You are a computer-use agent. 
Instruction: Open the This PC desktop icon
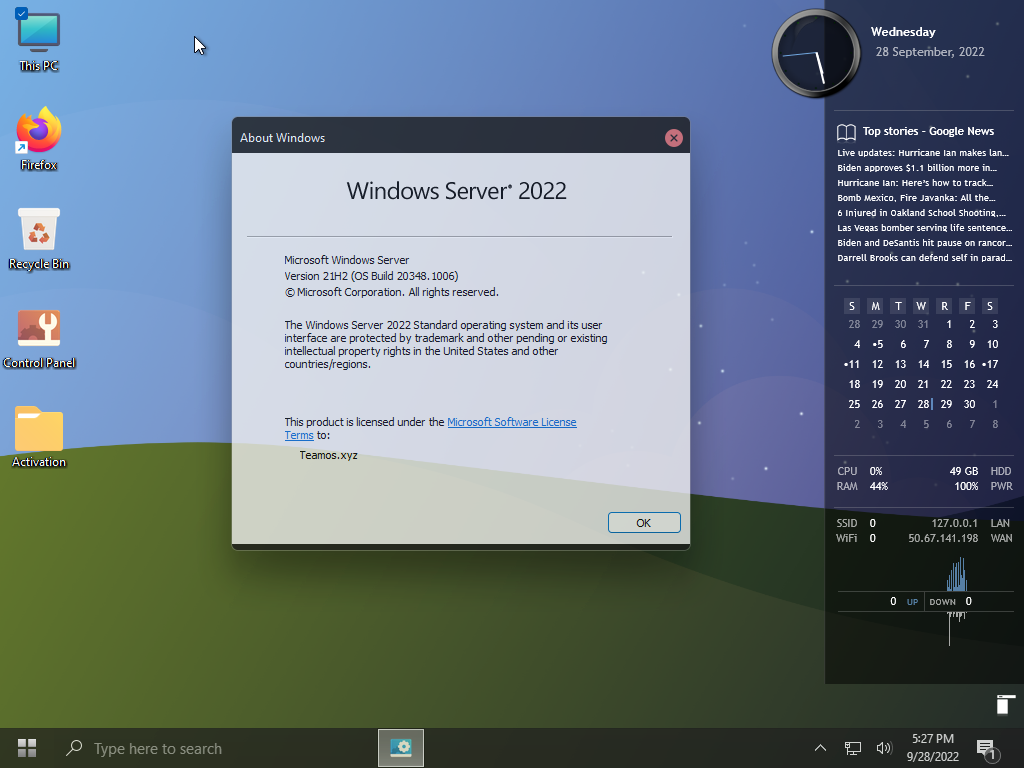39,36
